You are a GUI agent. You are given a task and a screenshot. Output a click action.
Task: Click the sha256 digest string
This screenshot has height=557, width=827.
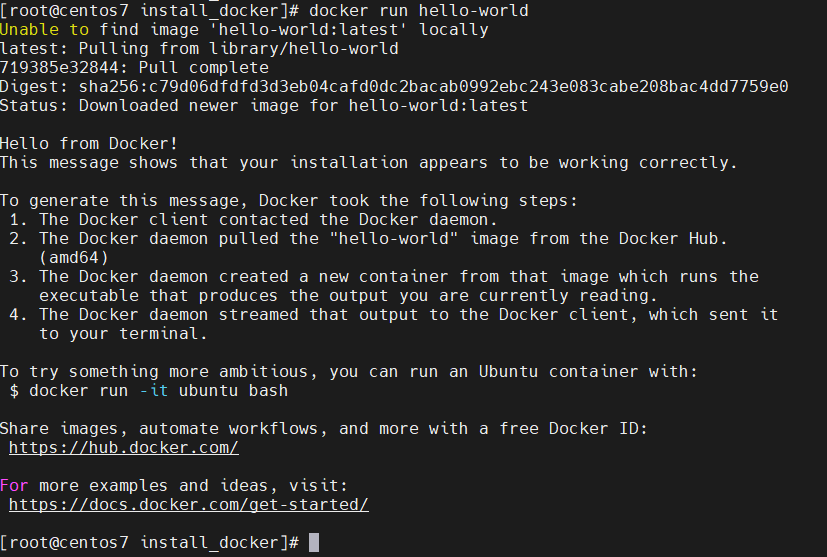click(434, 87)
